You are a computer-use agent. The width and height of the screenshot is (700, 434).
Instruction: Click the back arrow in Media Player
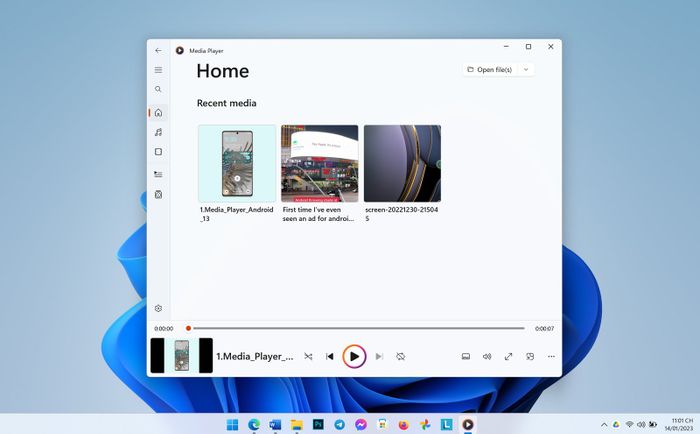pyautogui.click(x=158, y=50)
